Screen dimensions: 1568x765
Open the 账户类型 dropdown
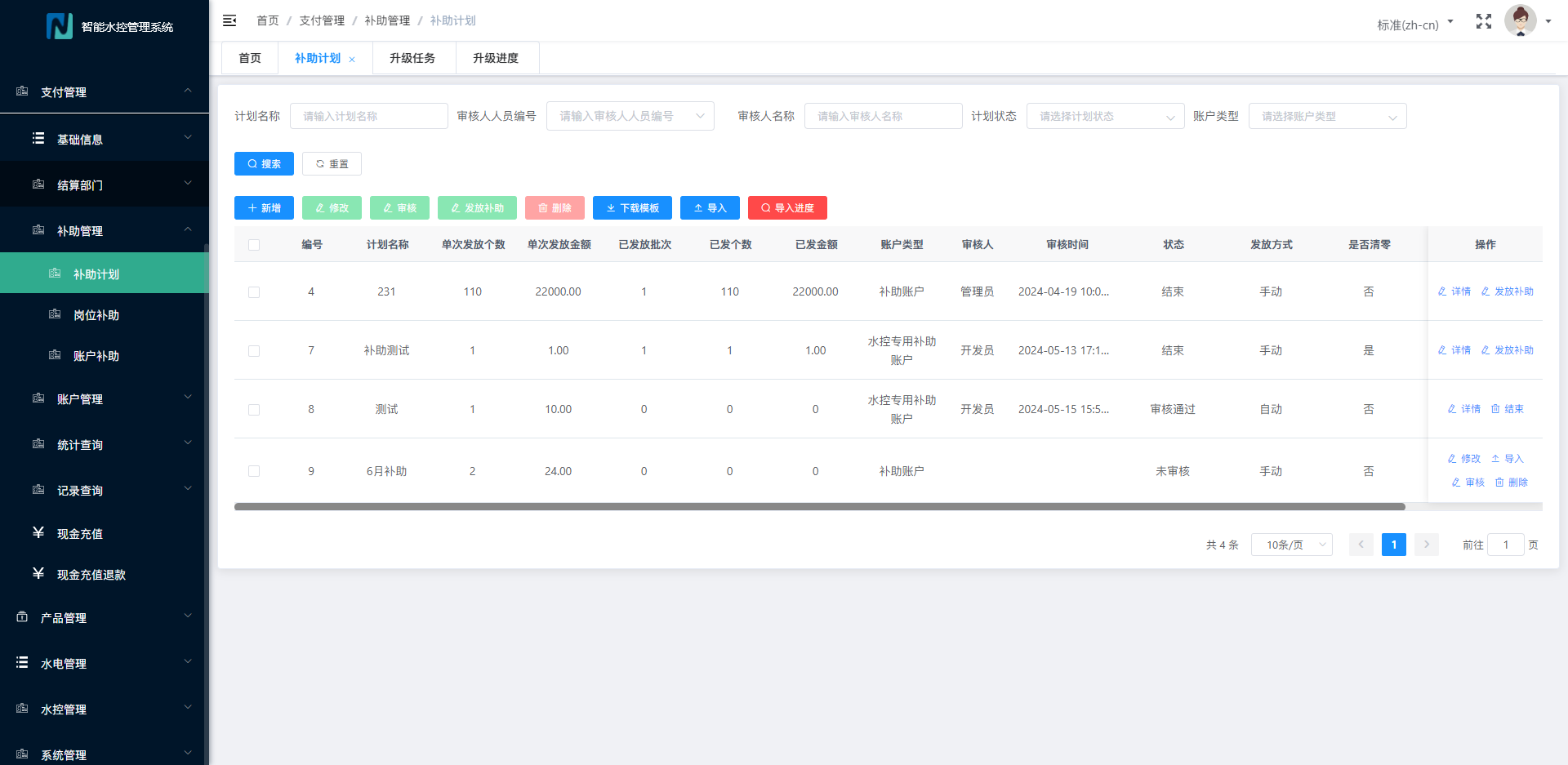pyautogui.click(x=1326, y=117)
